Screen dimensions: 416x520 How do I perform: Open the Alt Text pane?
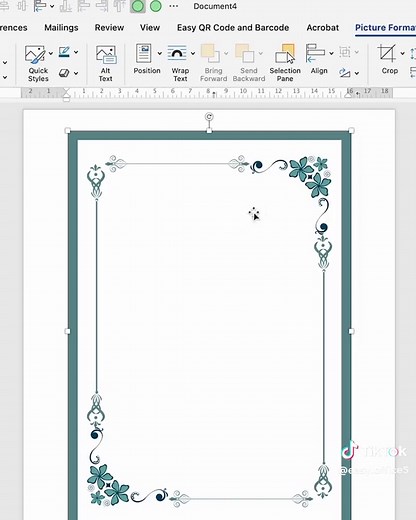[106, 63]
